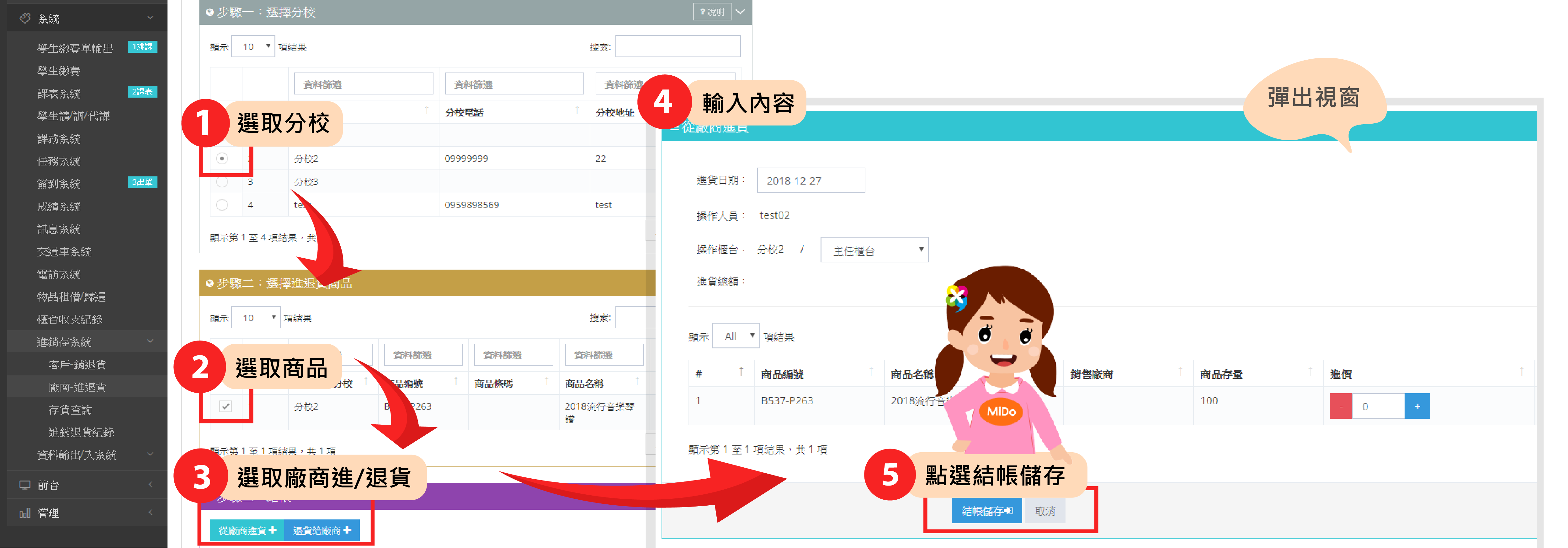
Task: Click the 結帳儲存 save button
Action: pyautogui.click(x=986, y=511)
